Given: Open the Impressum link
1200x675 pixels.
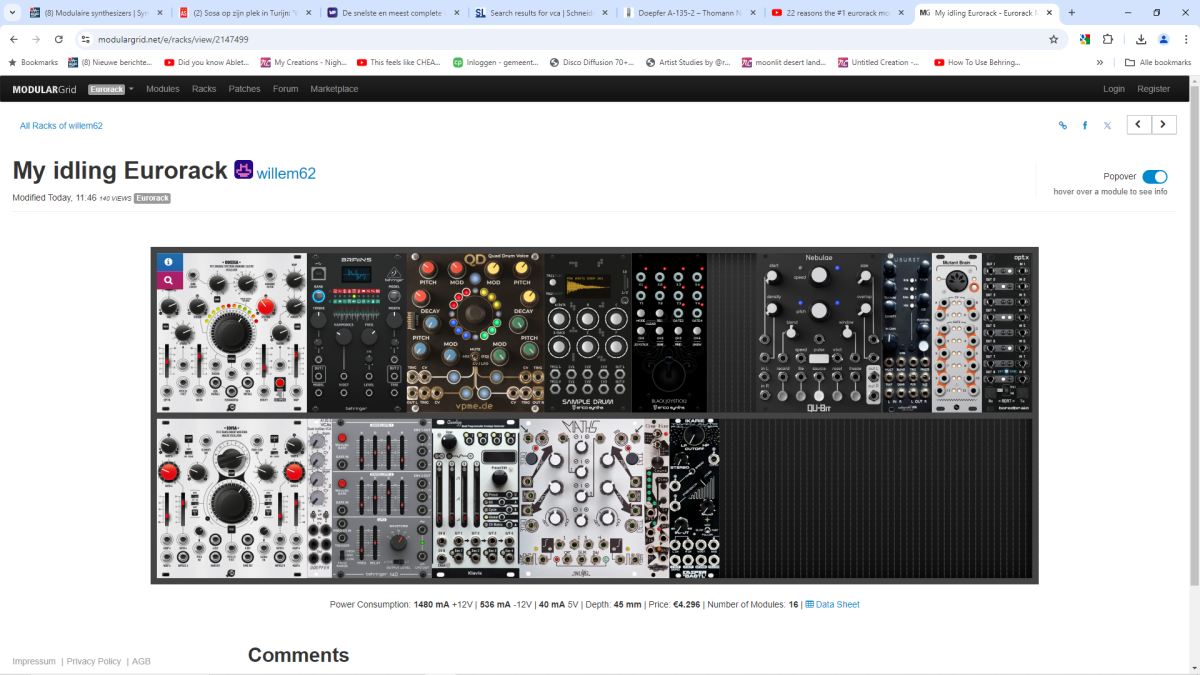Looking at the screenshot, I should (34, 661).
